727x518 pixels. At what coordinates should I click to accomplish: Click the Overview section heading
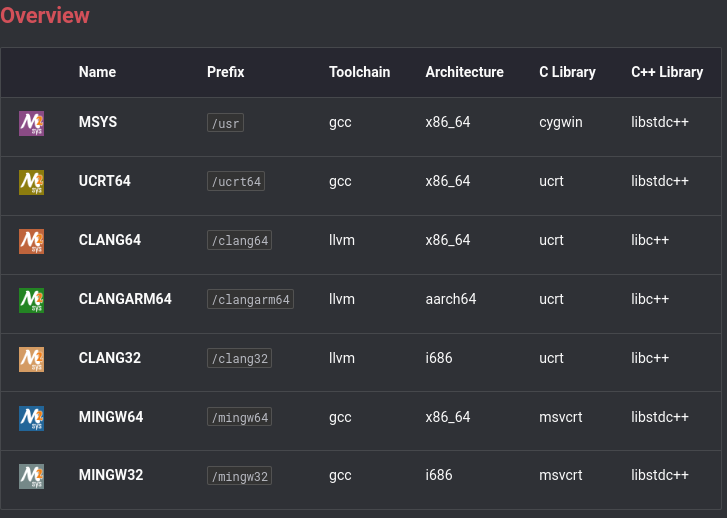point(45,16)
